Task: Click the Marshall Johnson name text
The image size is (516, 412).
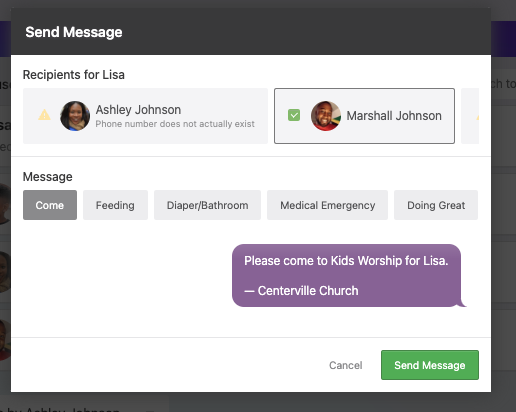Action: (394, 116)
